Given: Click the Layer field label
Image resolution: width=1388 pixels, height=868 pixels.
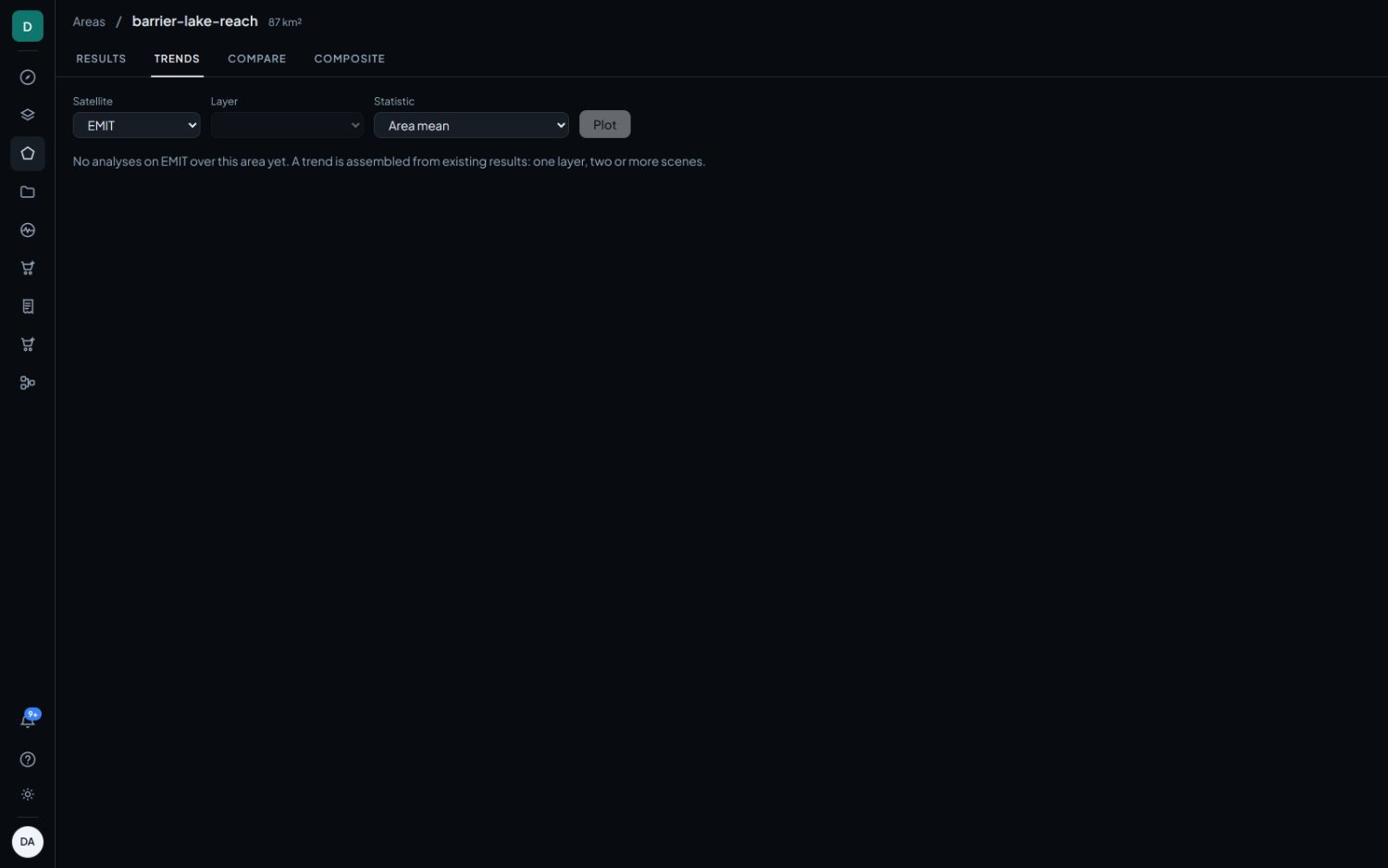Looking at the screenshot, I should tap(224, 101).
